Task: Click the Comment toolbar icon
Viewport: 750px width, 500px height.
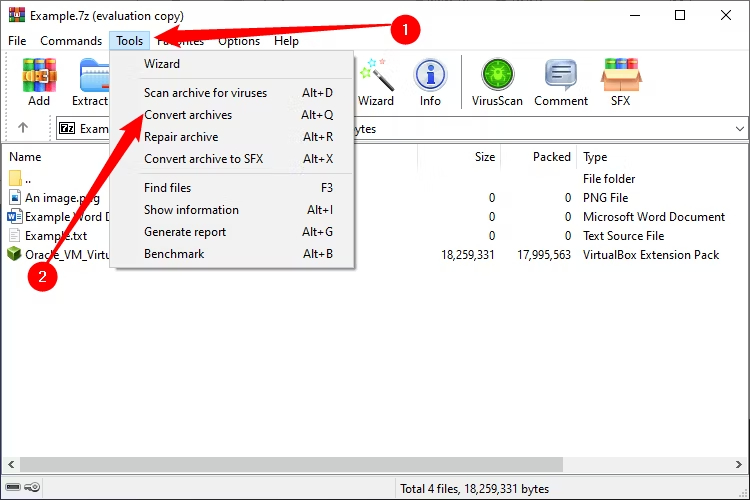Action: click(x=561, y=81)
